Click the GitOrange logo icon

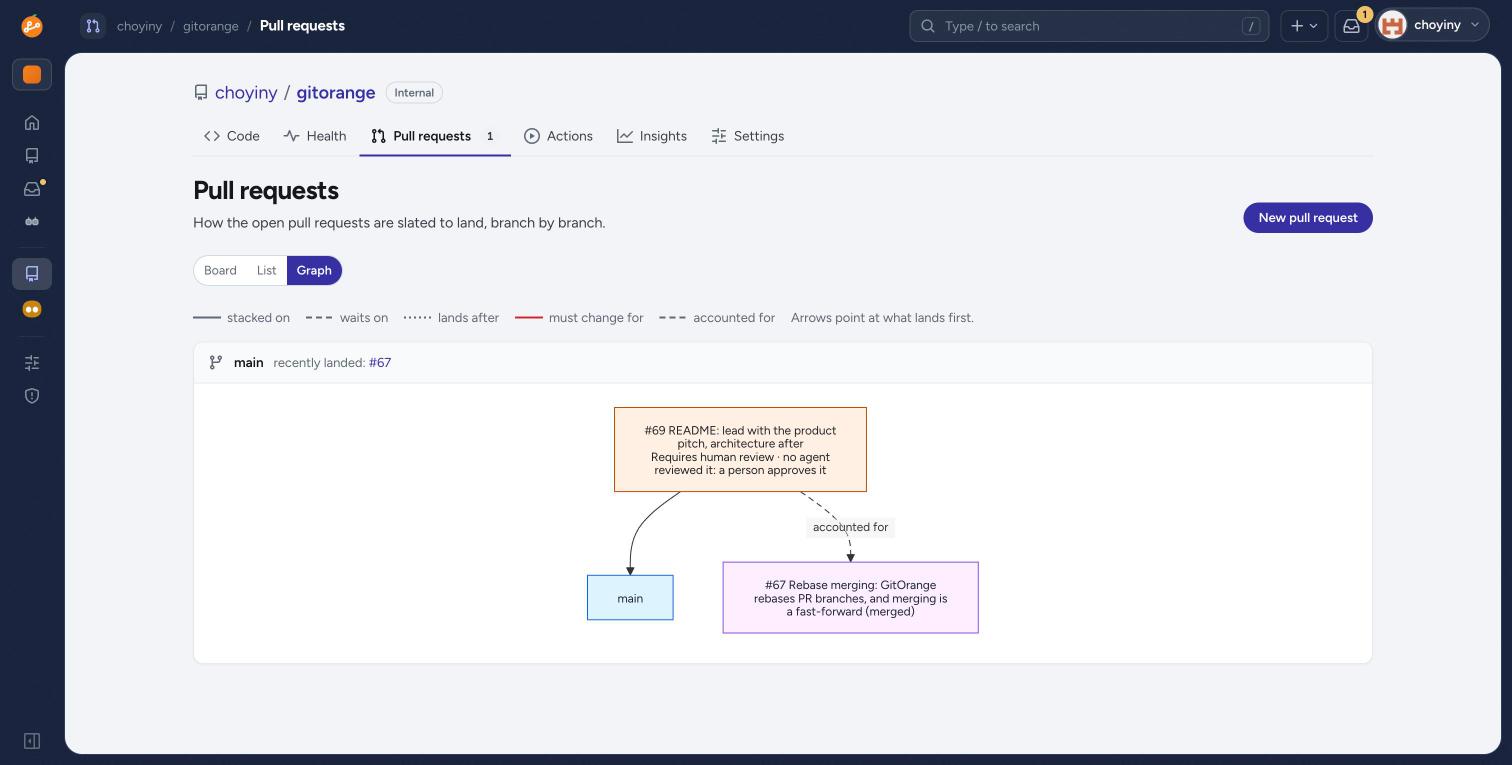pyautogui.click(x=32, y=26)
